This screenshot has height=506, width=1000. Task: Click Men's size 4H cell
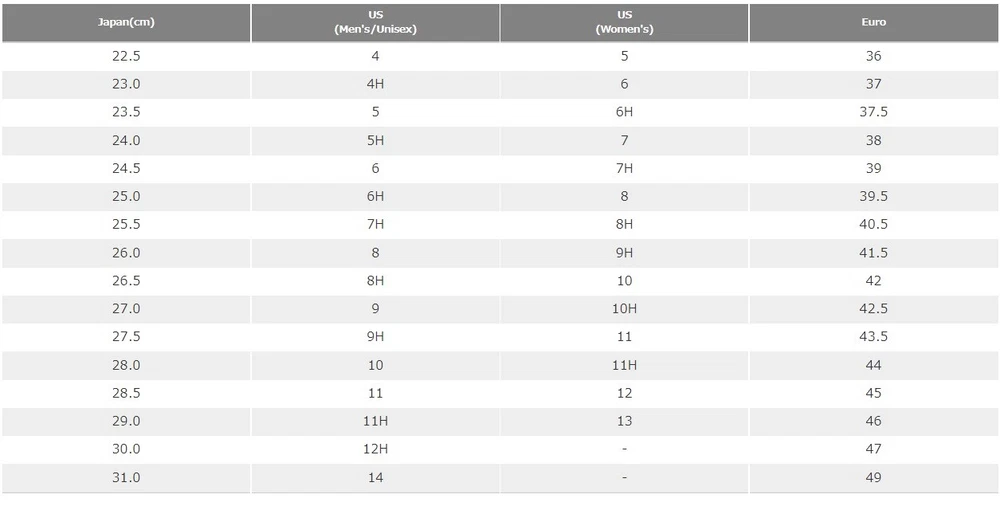[375, 84]
